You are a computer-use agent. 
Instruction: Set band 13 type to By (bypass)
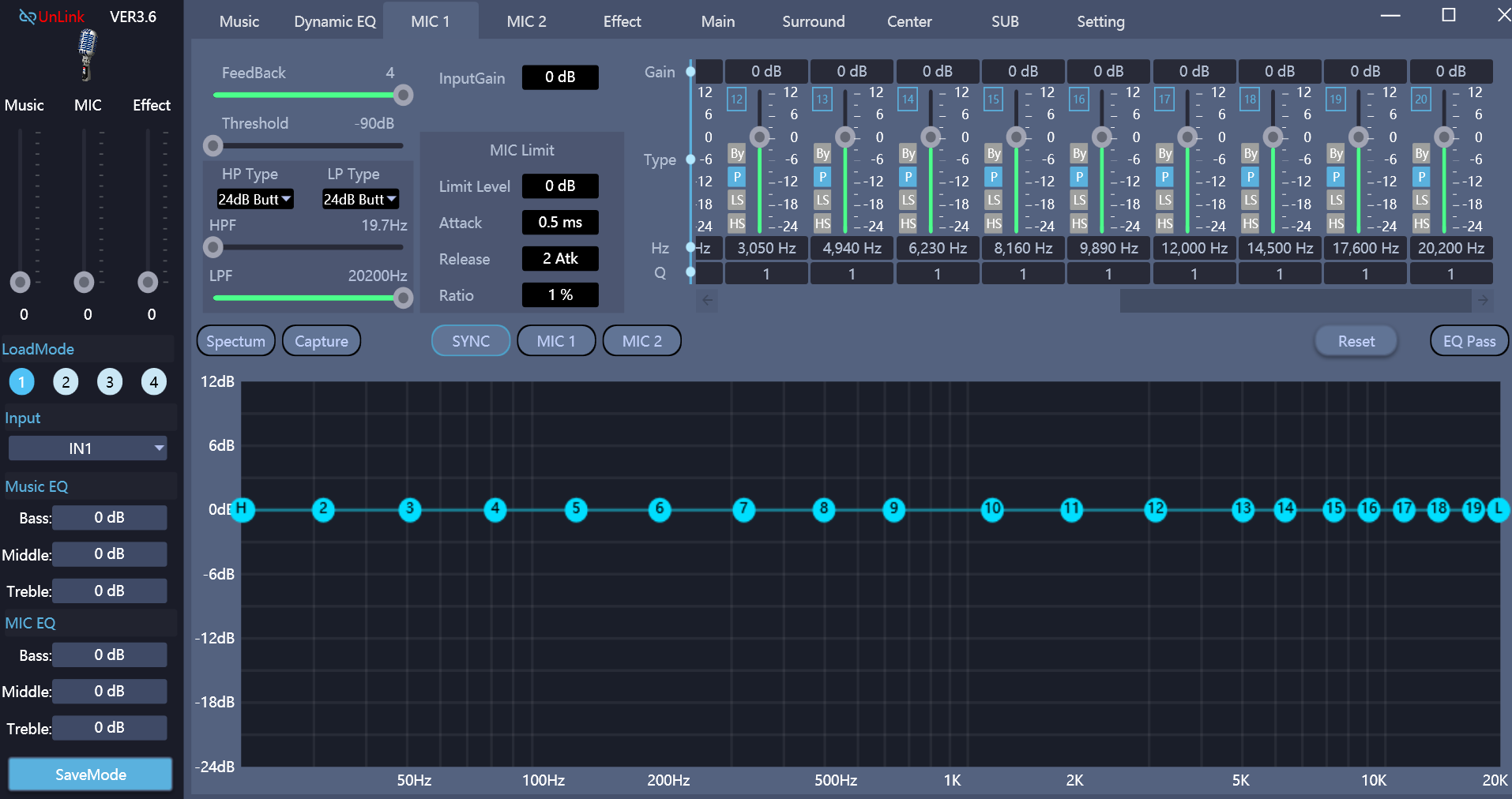pos(822,153)
